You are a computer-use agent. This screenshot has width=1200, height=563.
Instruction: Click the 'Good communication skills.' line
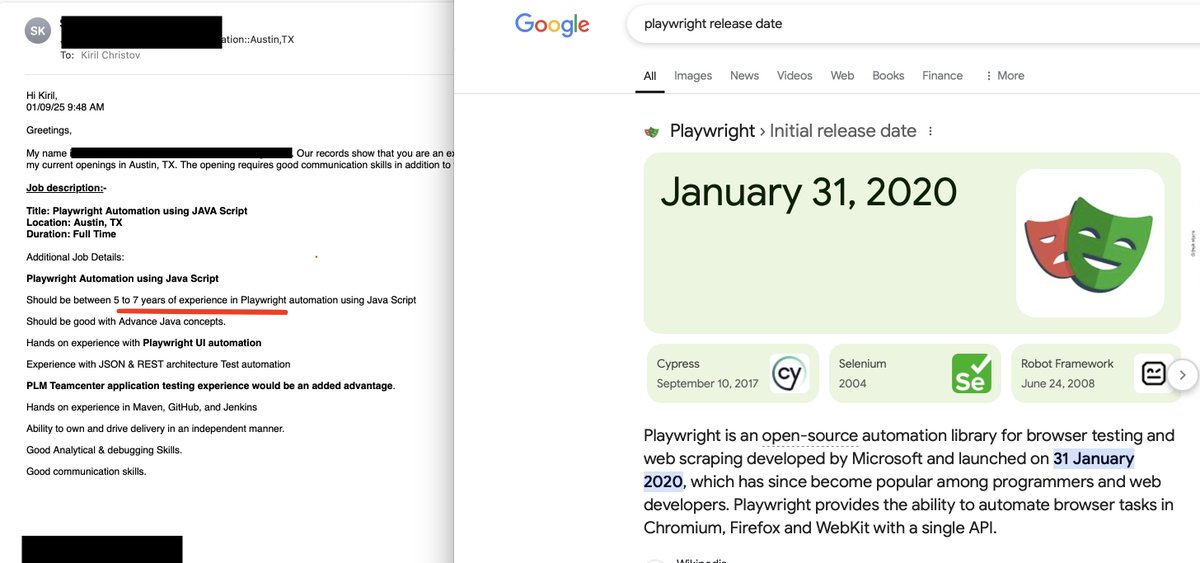(x=86, y=471)
